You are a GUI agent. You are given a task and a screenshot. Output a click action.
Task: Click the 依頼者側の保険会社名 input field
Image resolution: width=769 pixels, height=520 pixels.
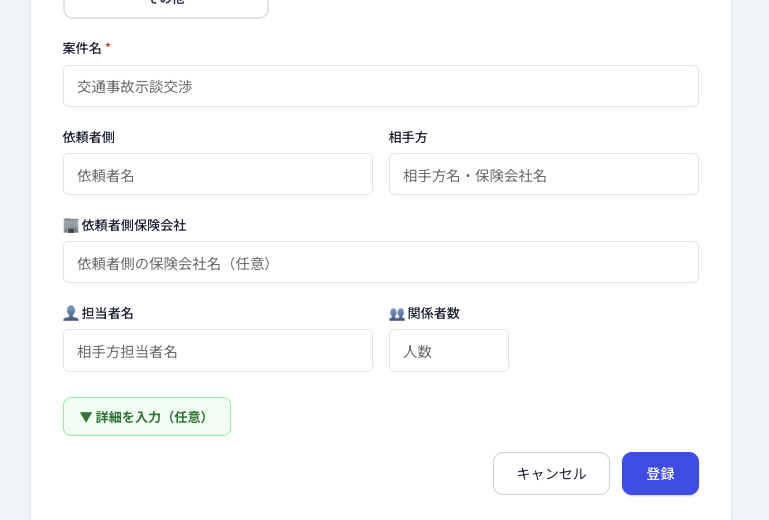(380, 262)
